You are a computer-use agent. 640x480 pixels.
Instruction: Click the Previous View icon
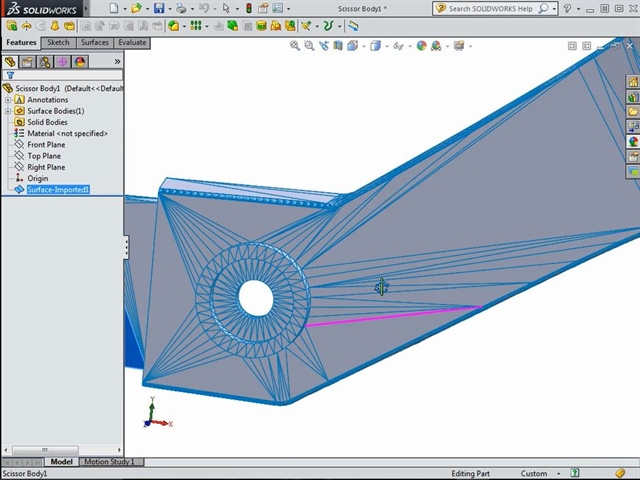tap(324, 46)
